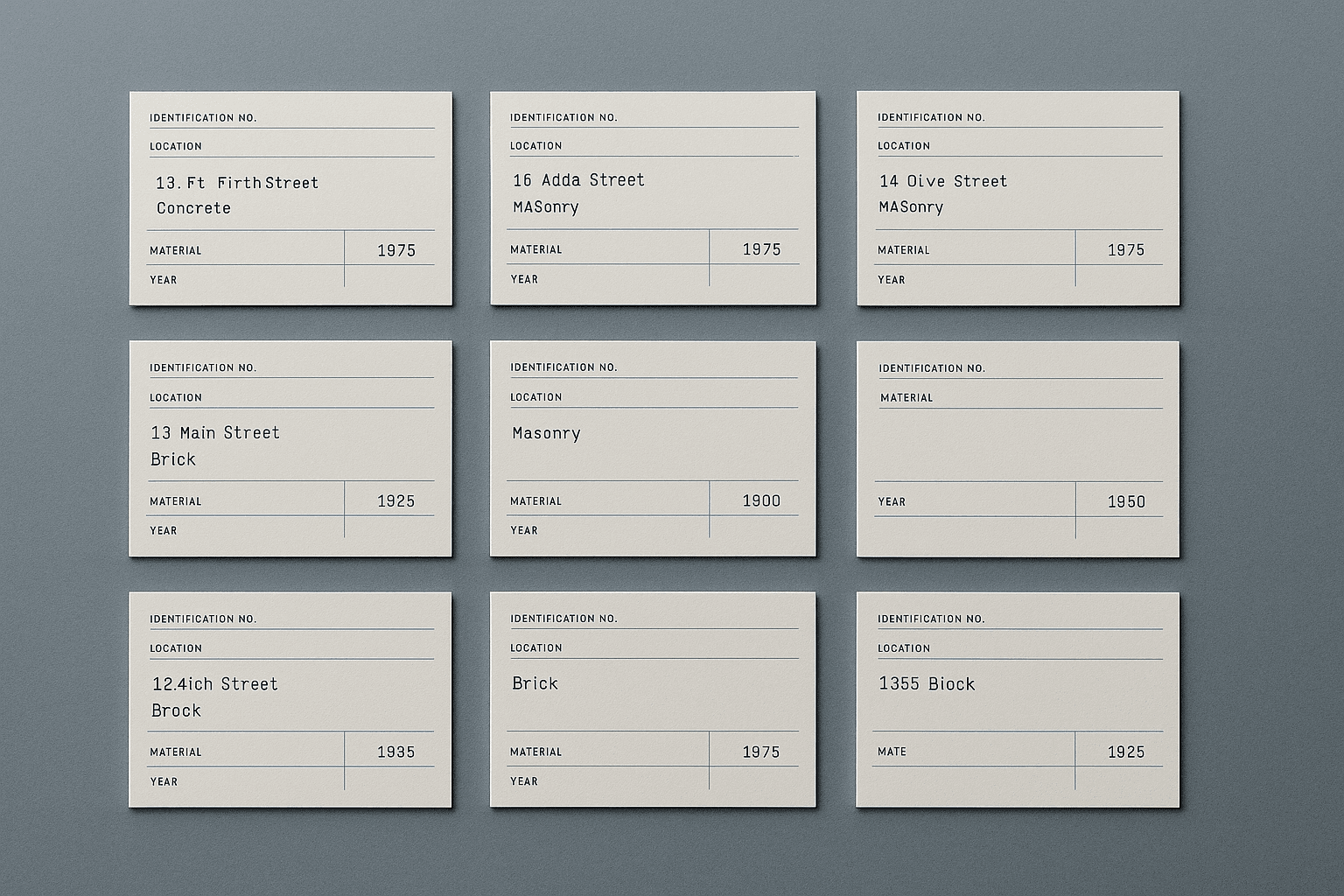1344x896 pixels.
Task: Click the year value 1950
Action: point(1126,501)
